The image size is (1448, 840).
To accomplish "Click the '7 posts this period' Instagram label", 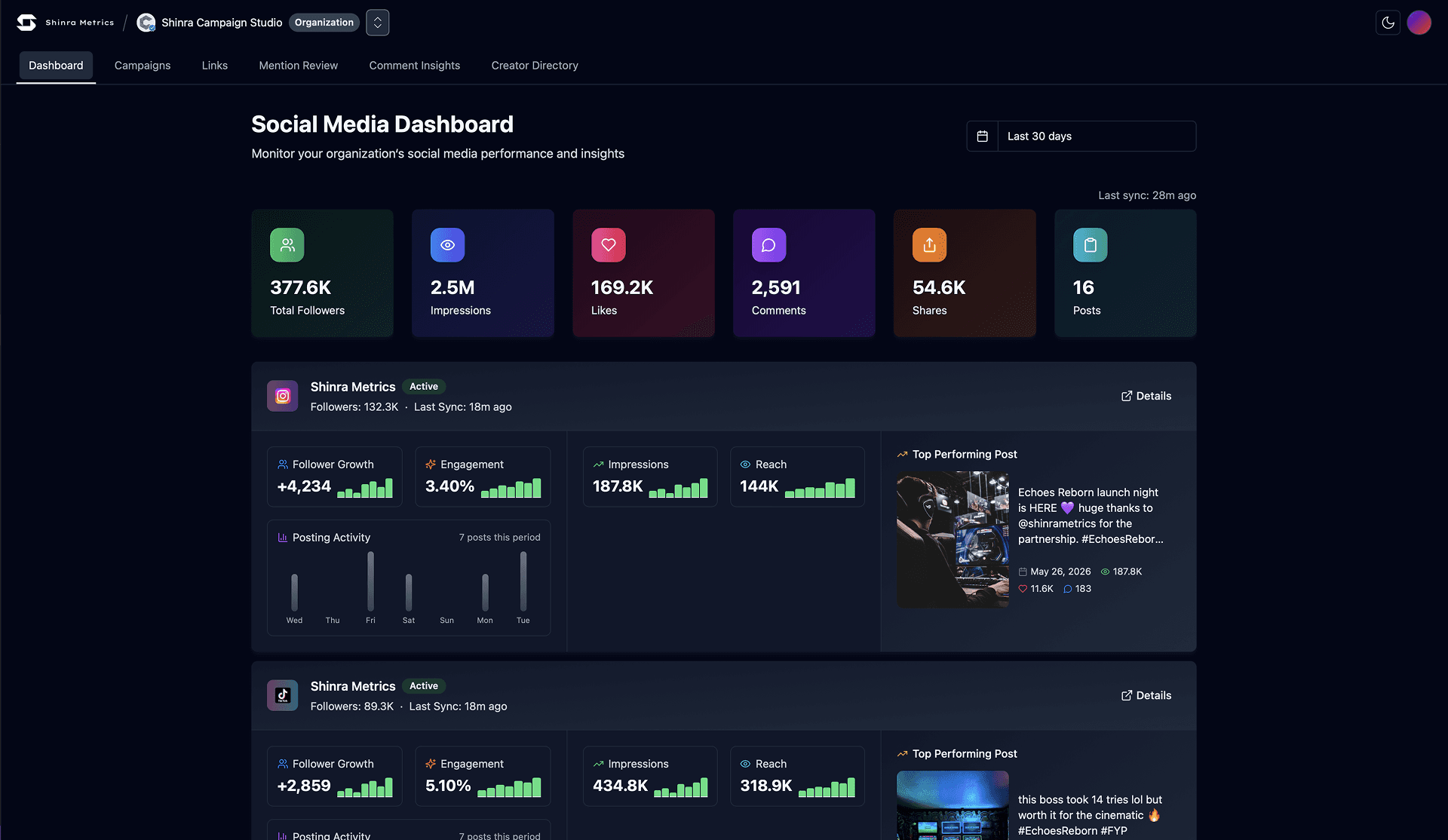I will [x=499, y=538].
